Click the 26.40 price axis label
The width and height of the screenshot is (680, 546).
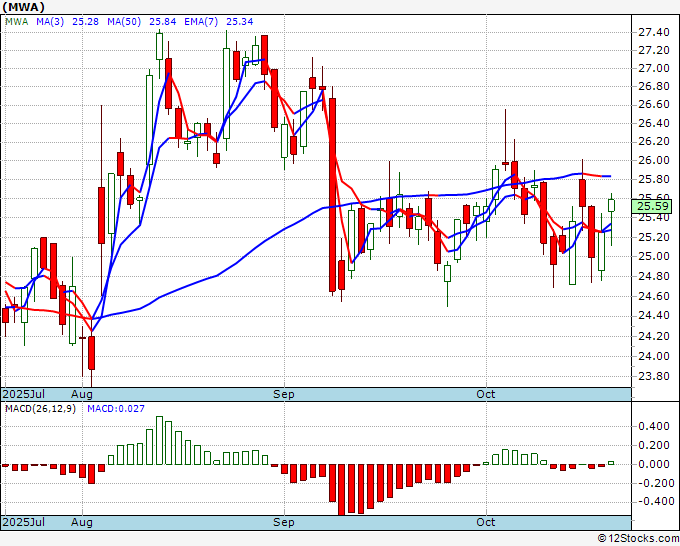[x=654, y=123]
